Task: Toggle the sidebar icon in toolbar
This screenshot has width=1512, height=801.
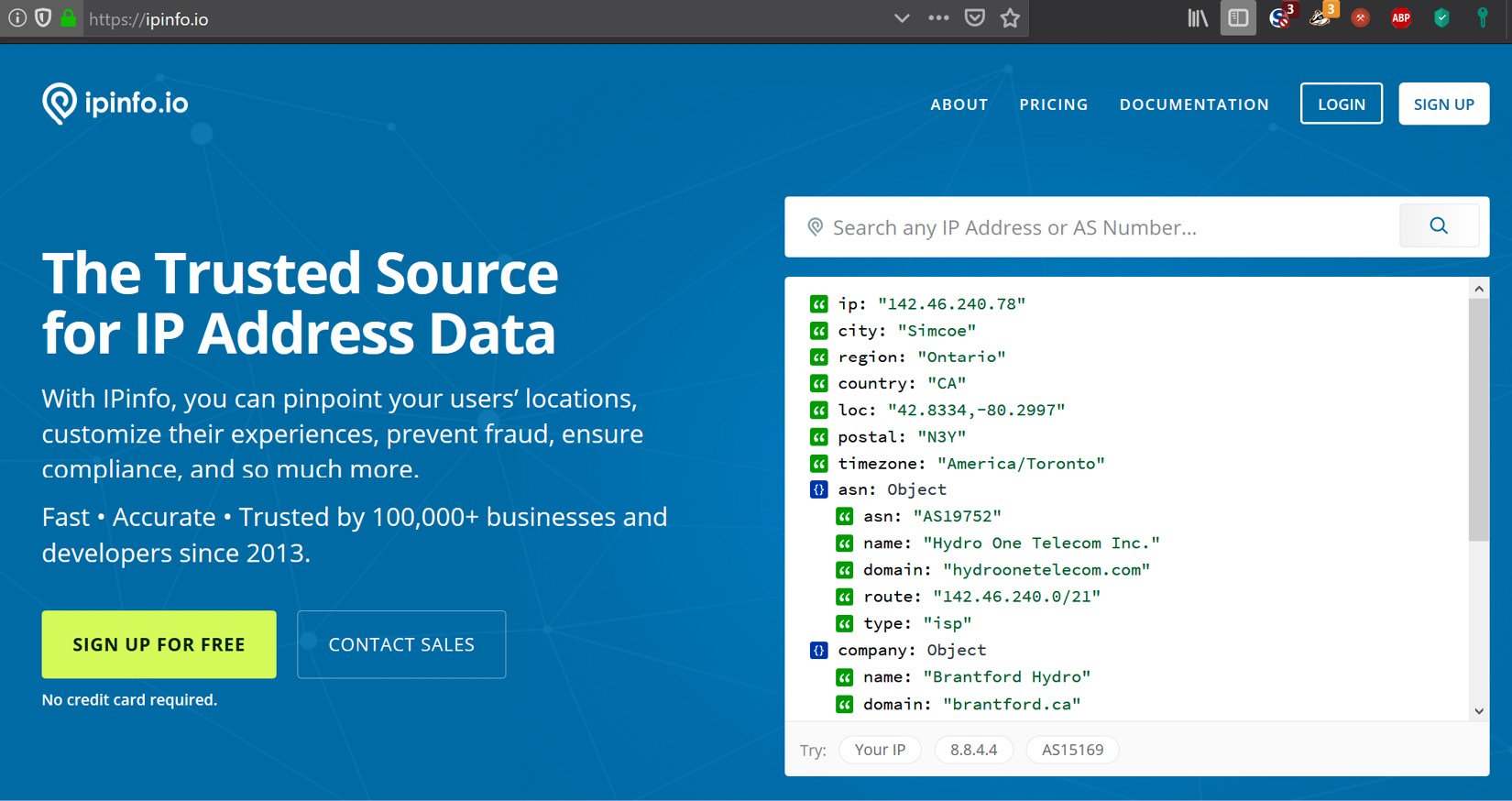Action: [x=1238, y=18]
